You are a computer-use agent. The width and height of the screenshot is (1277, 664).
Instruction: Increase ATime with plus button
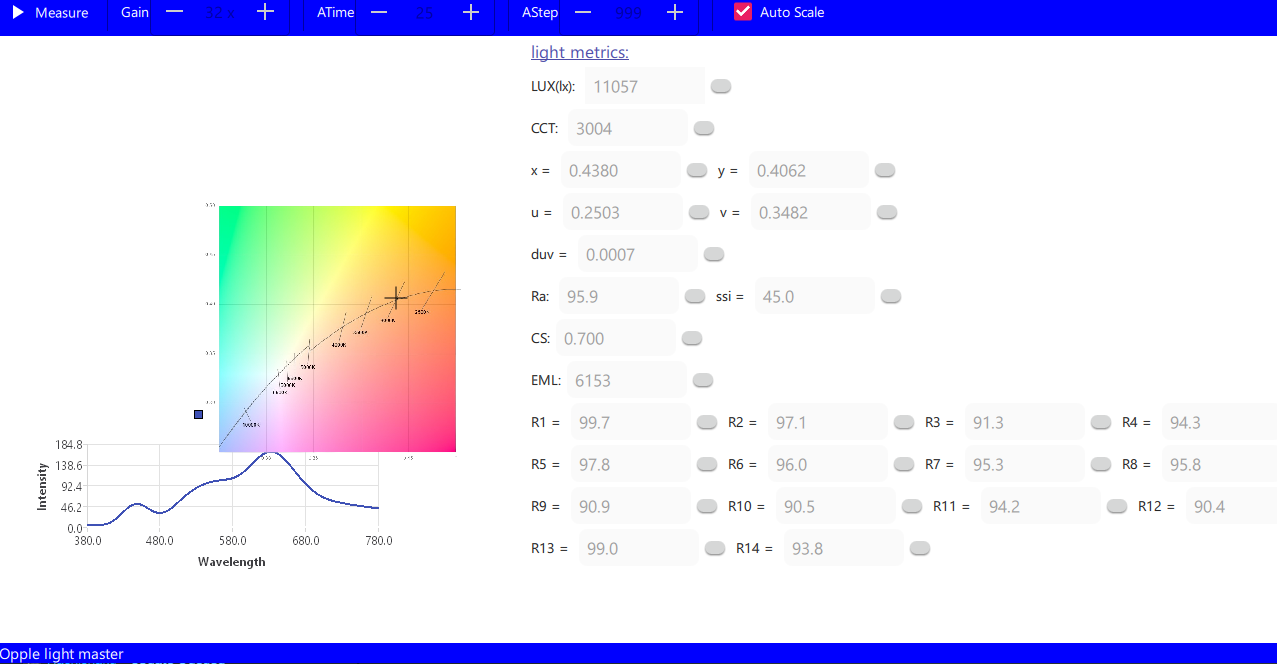click(x=471, y=12)
